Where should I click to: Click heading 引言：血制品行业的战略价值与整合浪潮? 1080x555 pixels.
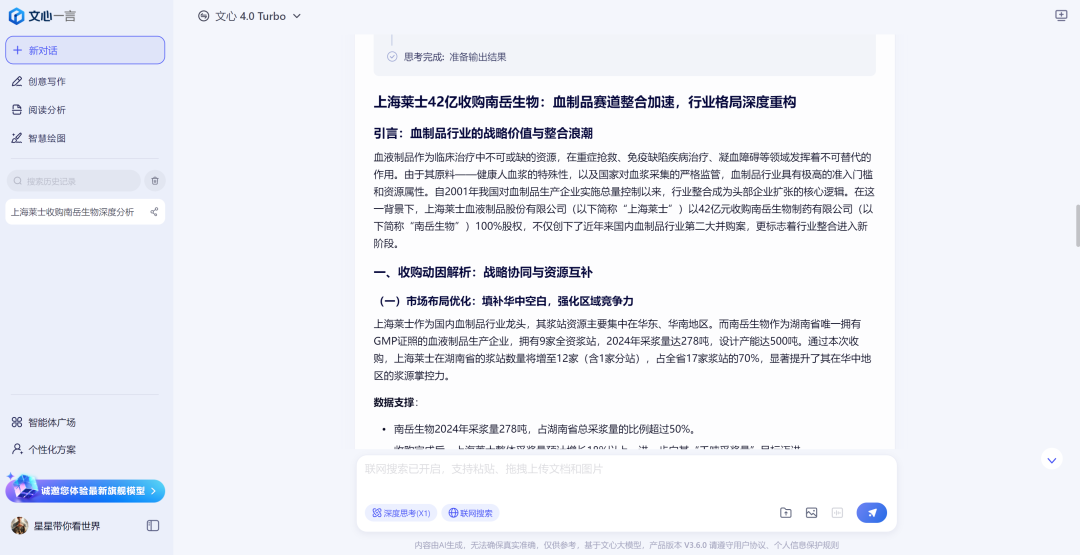483,133
